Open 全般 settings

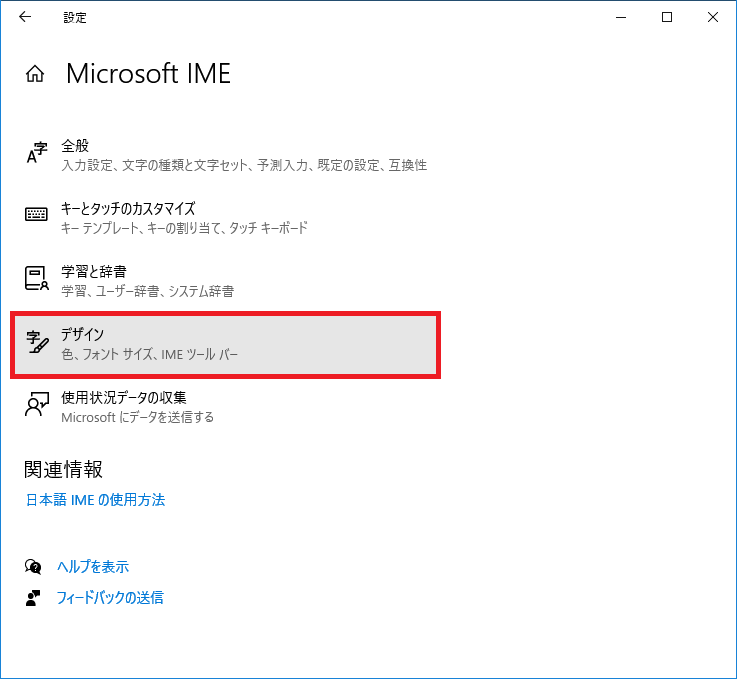(x=226, y=155)
